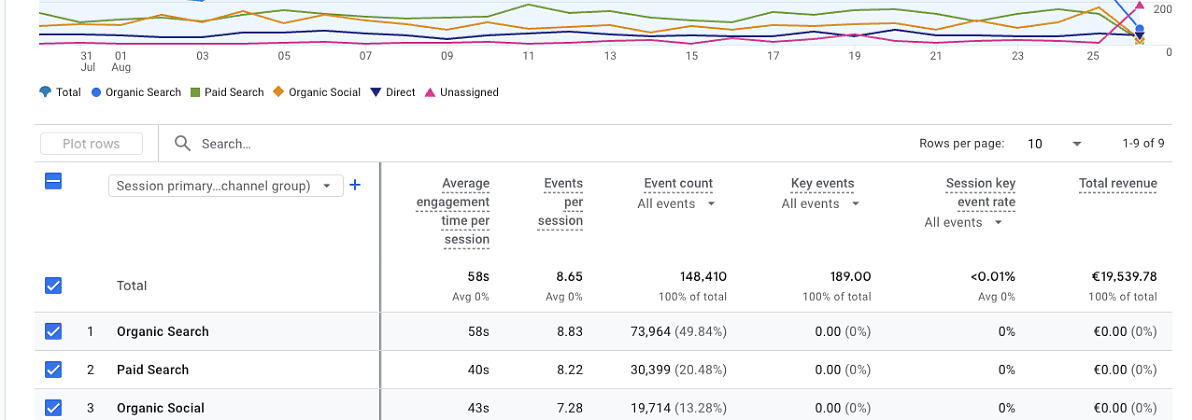Uncheck the Total row checkbox
The width and height of the screenshot is (1192, 420).
pyautogui.click(x=54, y=286)
